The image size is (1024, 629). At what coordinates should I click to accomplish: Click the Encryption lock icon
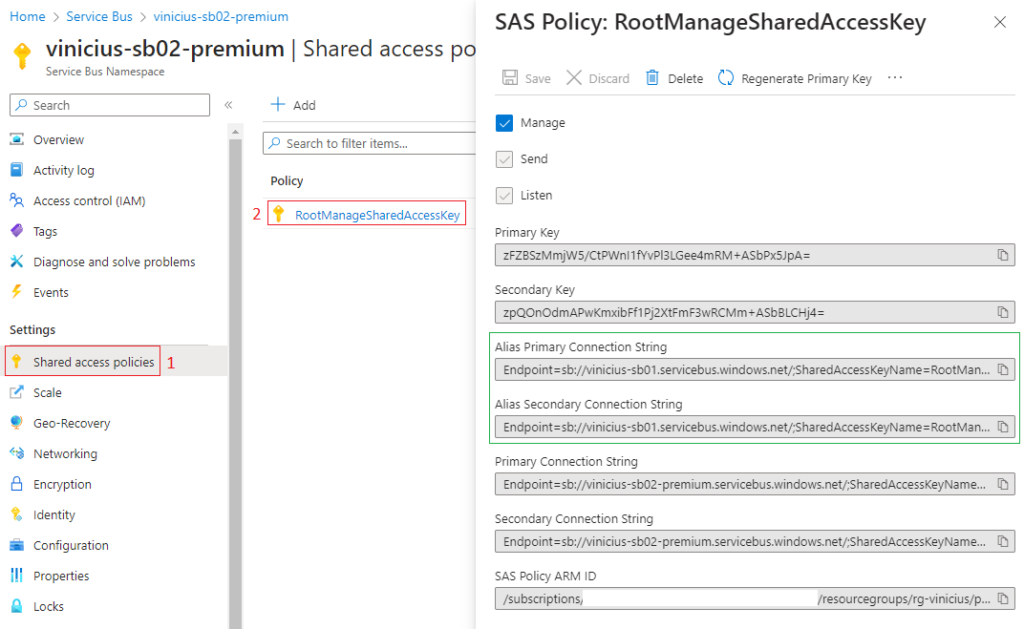pyautogui.click(x=17, y=483)
